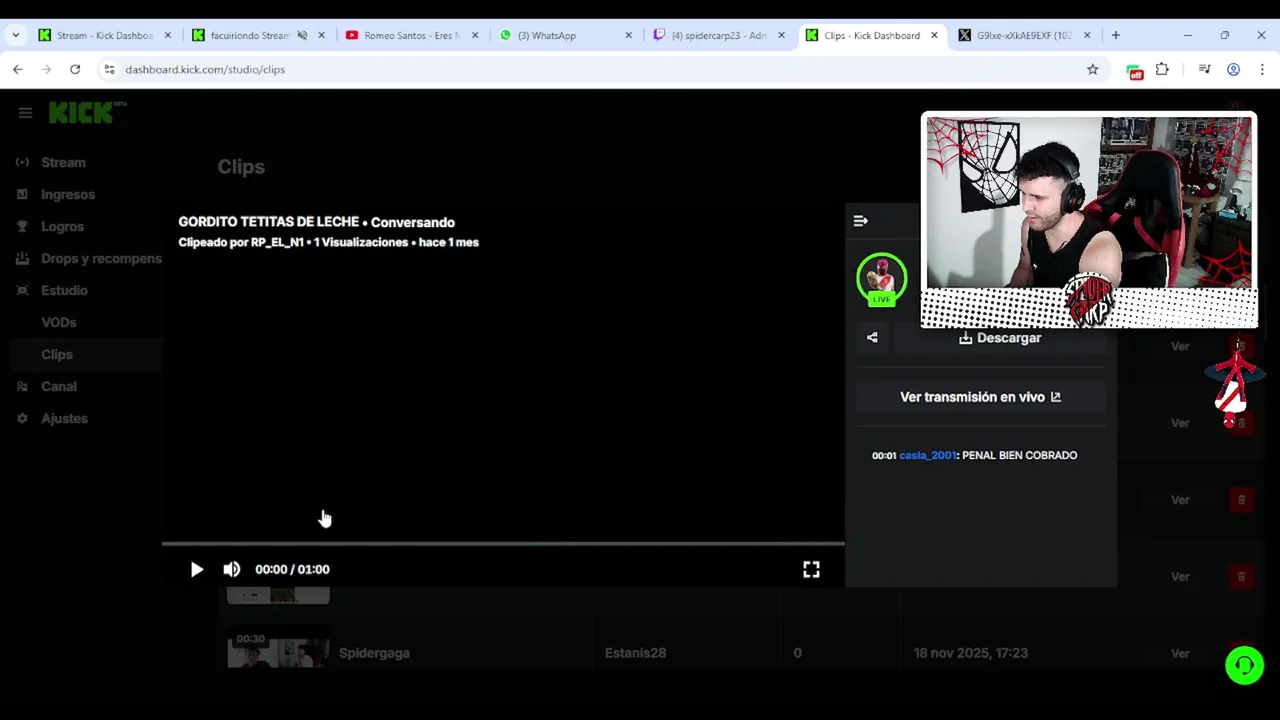Screen dimensions: 1280x720
Task: Play the clip video
Action: tap(197, 569)
